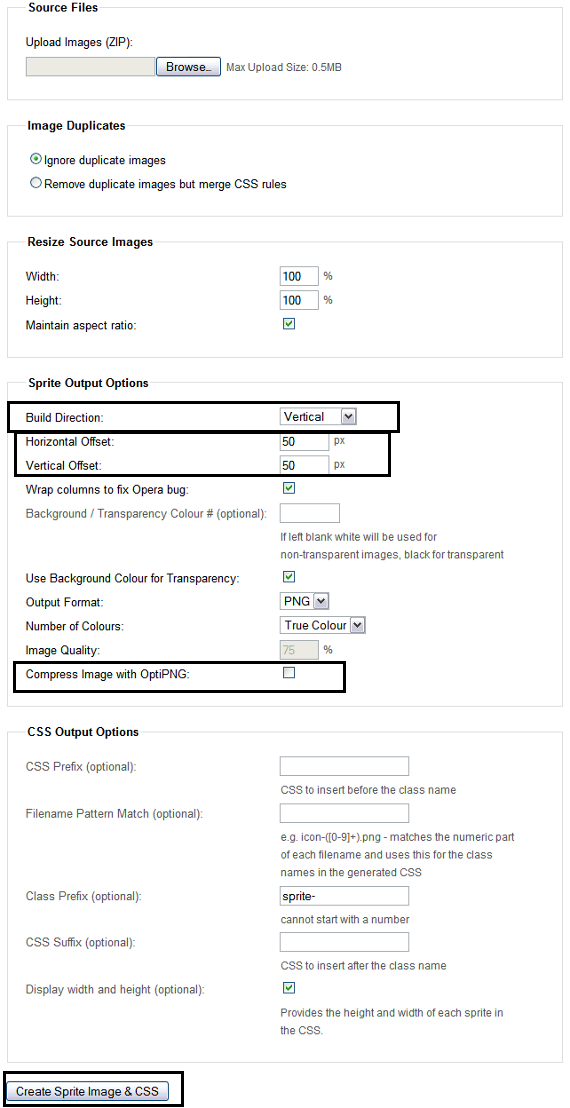
Task: Click the 'Source Files' heading
Action: coord(63,8)
